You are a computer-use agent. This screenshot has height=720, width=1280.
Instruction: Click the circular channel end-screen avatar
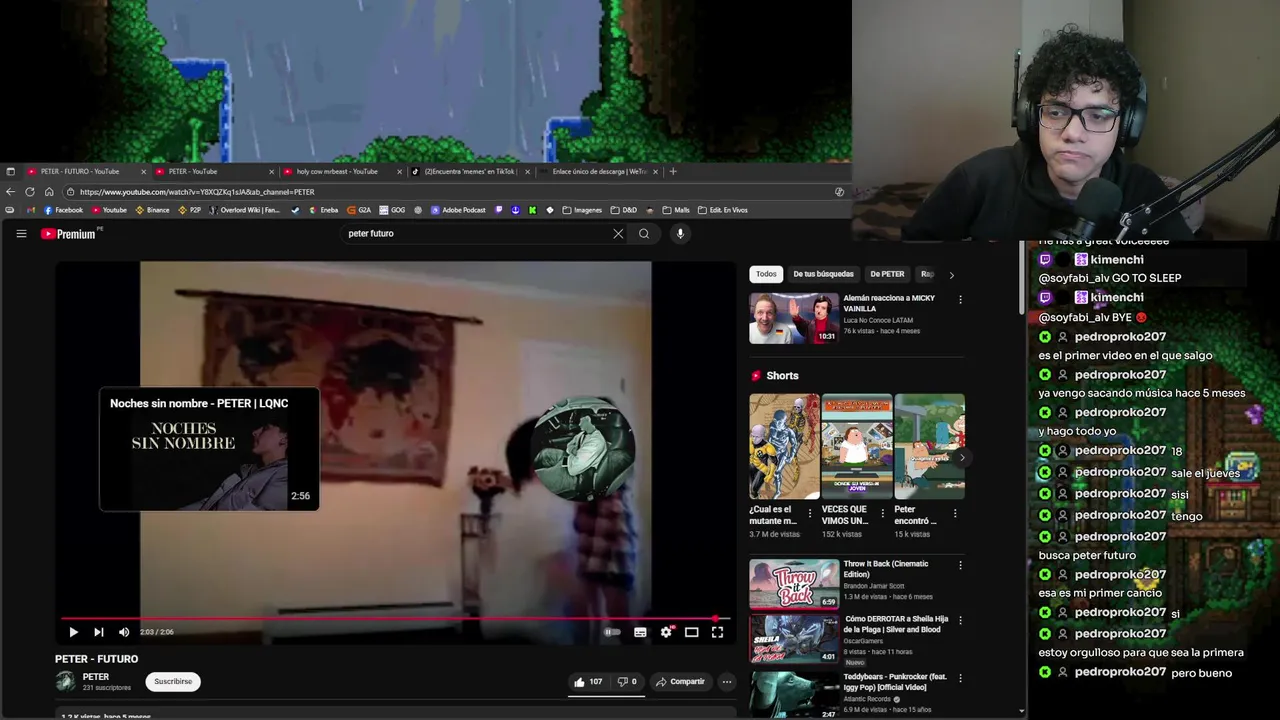coord(584,449)
